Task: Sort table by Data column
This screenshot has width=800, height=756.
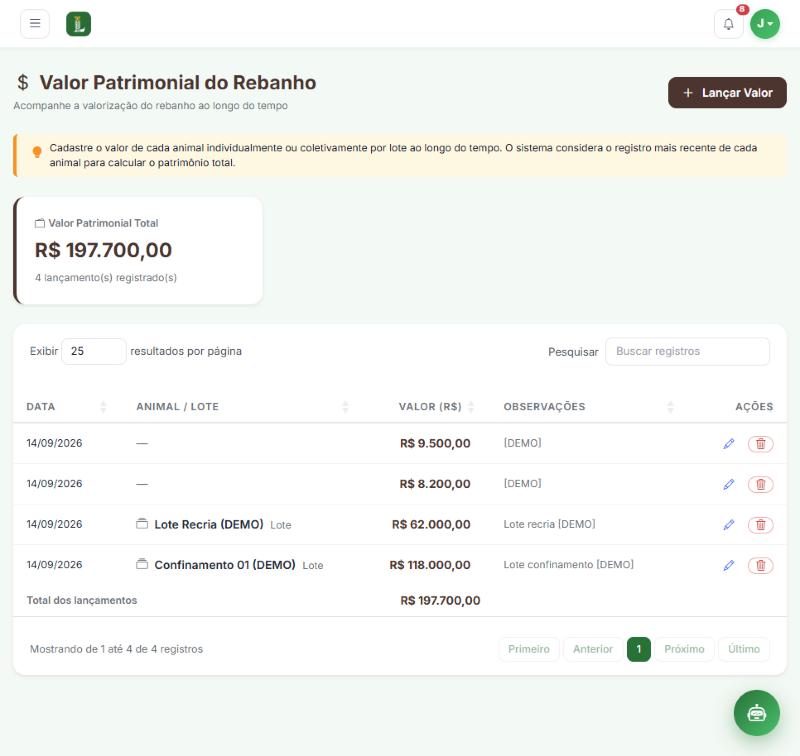Action: click(67, 407)
